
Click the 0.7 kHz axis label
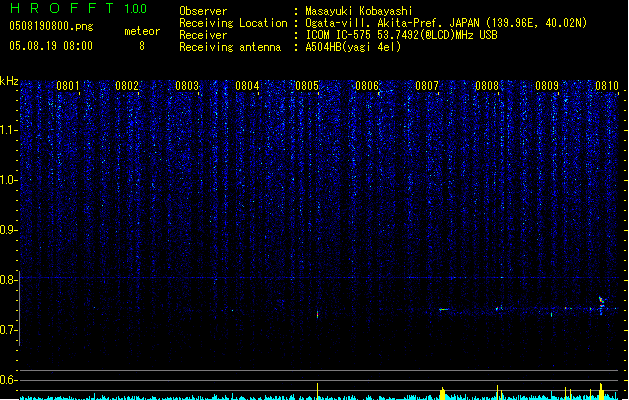point(8,330)
